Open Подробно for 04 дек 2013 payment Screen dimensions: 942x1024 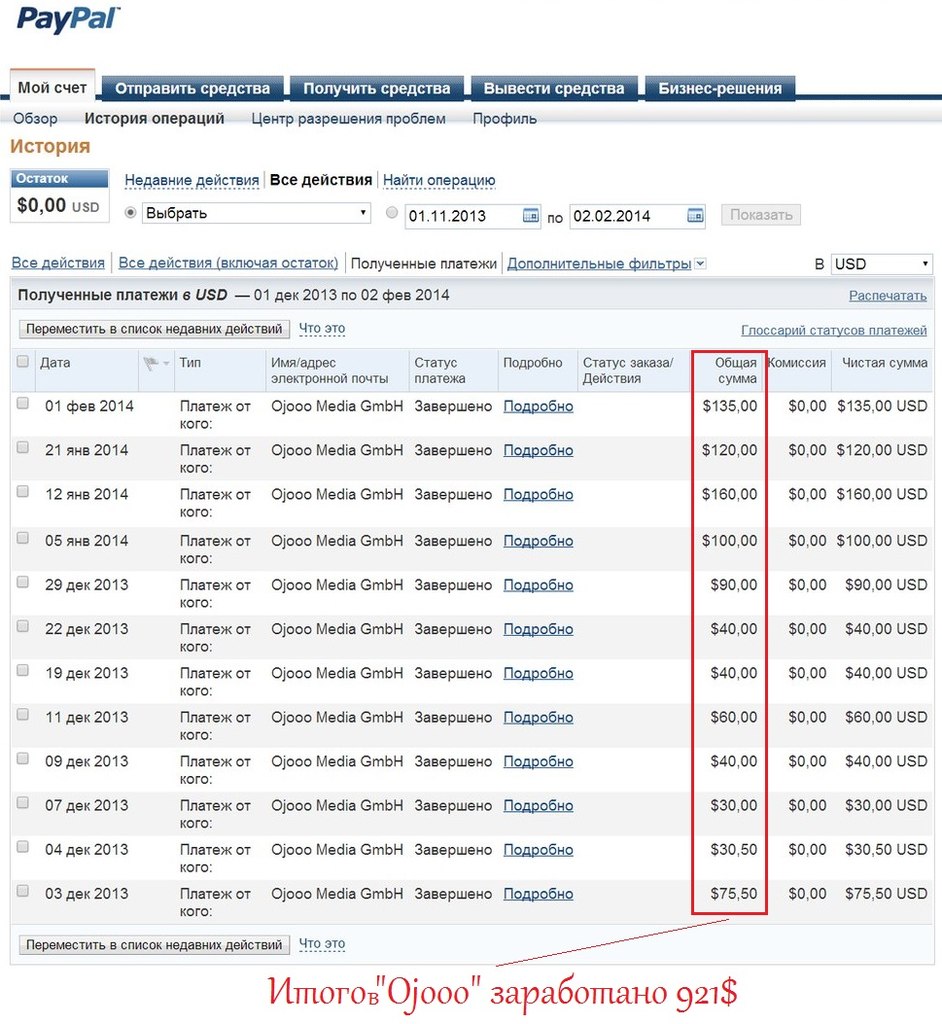point(538,850)
